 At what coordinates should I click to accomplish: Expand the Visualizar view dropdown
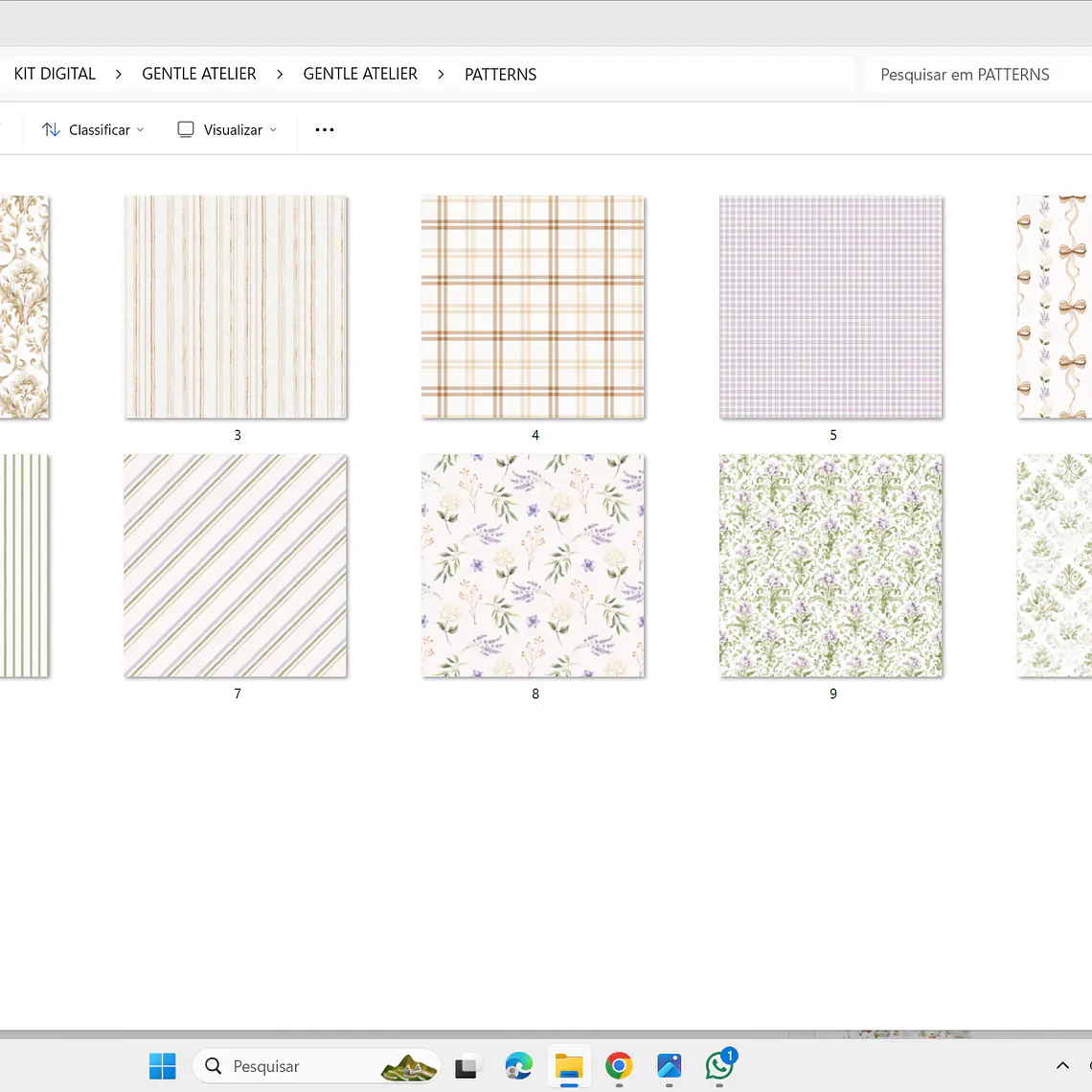point(227,129)
